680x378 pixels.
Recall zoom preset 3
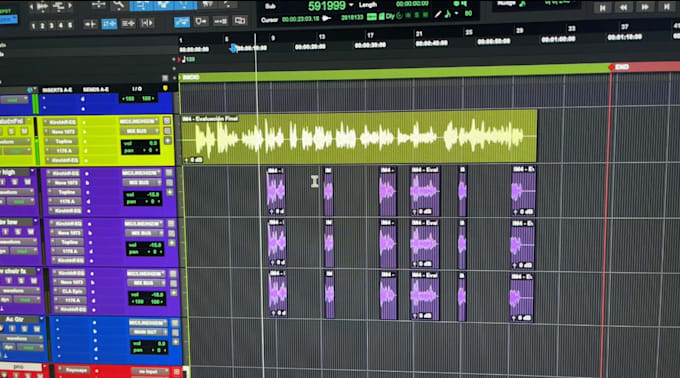pyautogui.click(x=51, y=26)
